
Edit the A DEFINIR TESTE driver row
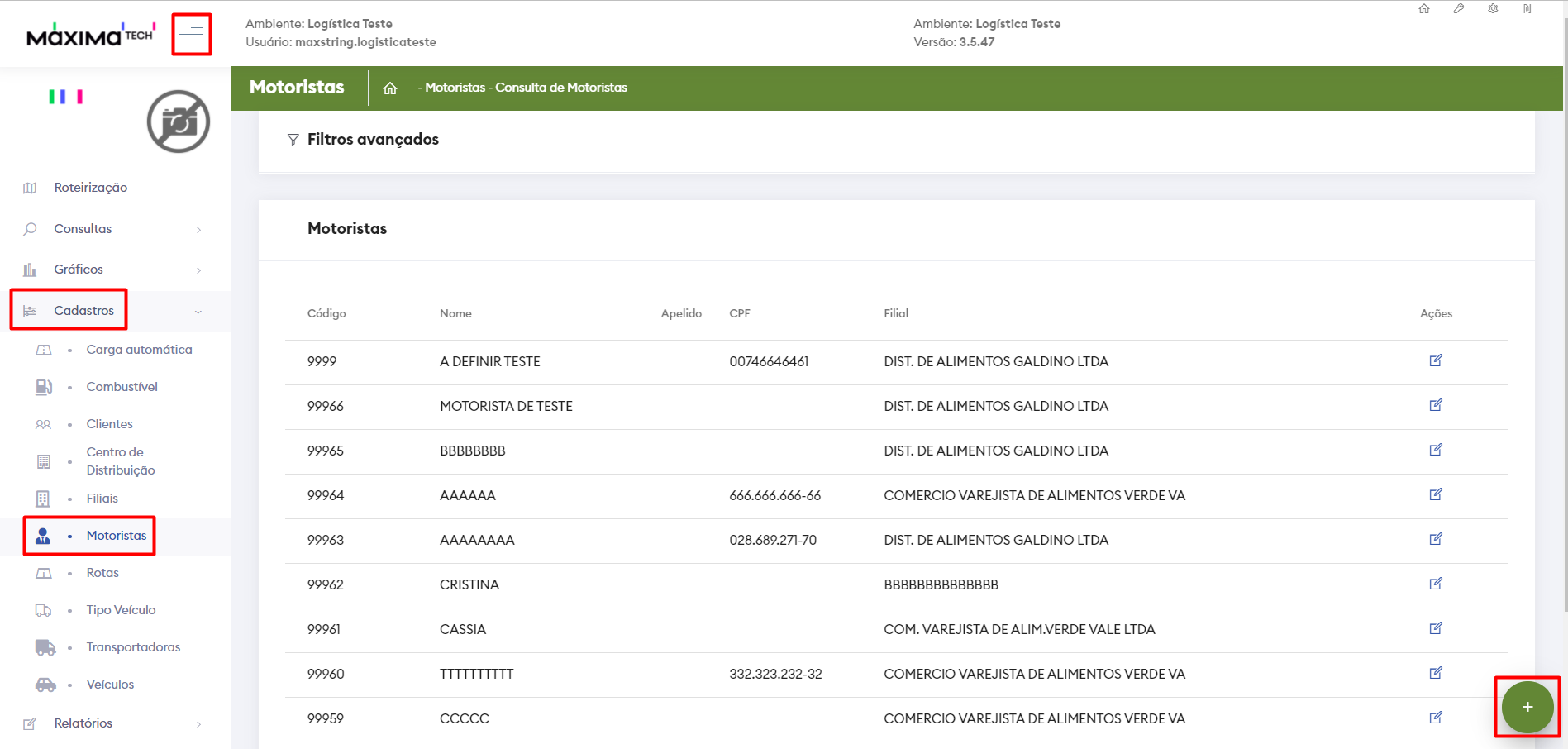[x=1436, y=360]
